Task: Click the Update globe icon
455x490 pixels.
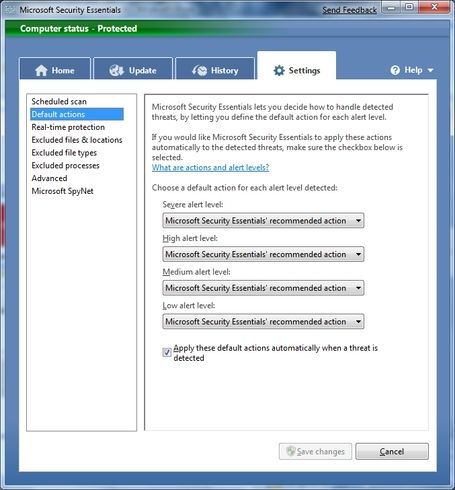Action: point(116,70)
